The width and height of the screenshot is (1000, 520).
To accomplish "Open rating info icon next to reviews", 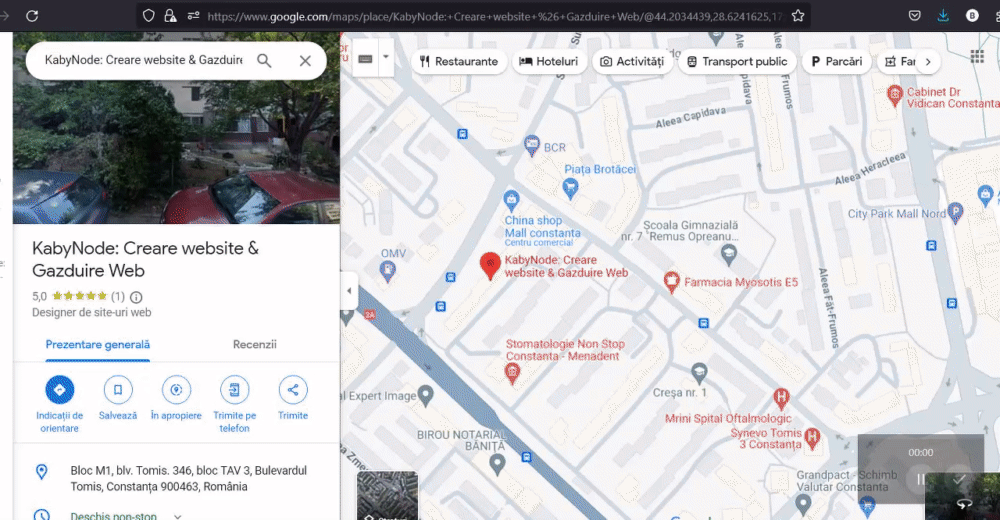I will [136, 297].
